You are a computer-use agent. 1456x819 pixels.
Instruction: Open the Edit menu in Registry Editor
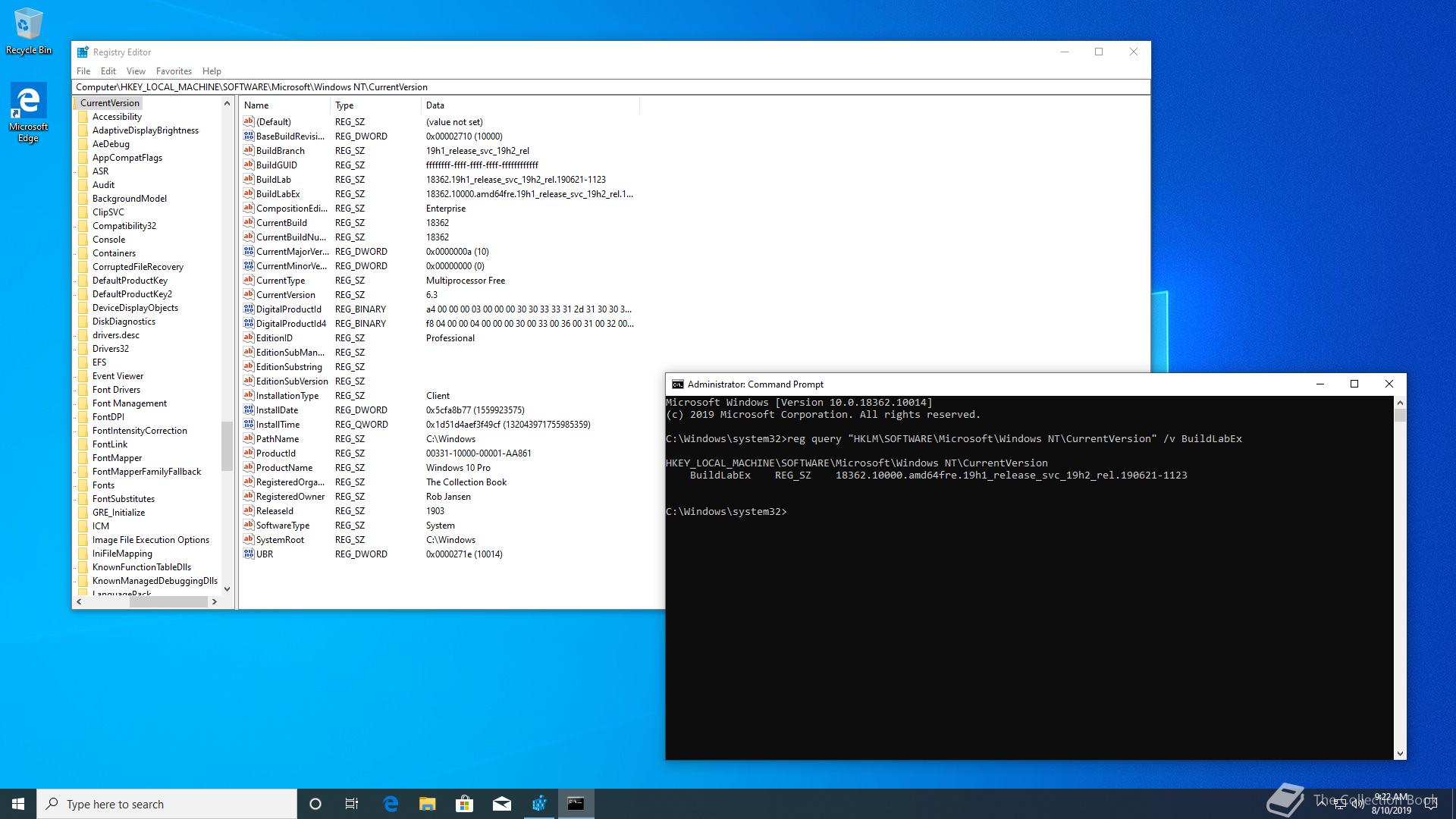(x=108, y=71)
